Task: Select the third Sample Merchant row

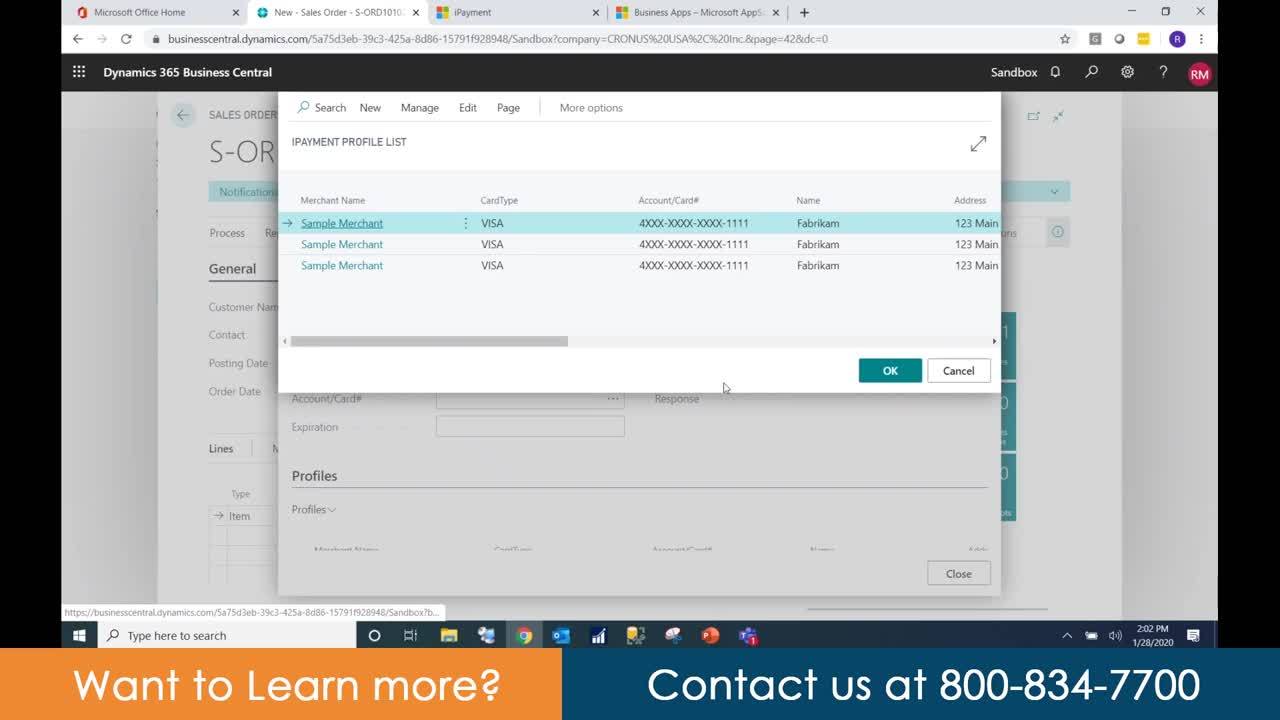Action: (x=639, y=265)
